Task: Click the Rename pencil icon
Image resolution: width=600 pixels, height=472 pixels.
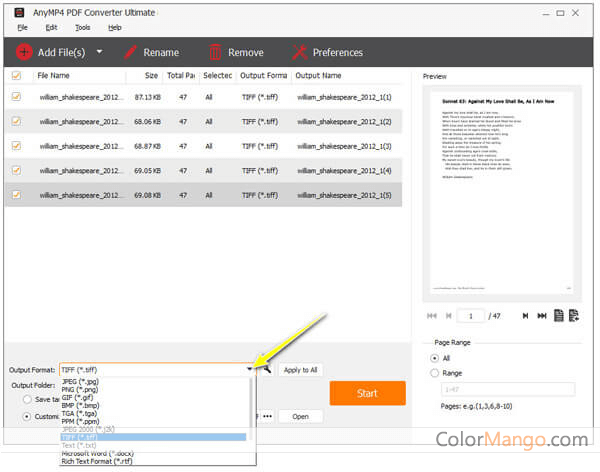Action: 130,52
